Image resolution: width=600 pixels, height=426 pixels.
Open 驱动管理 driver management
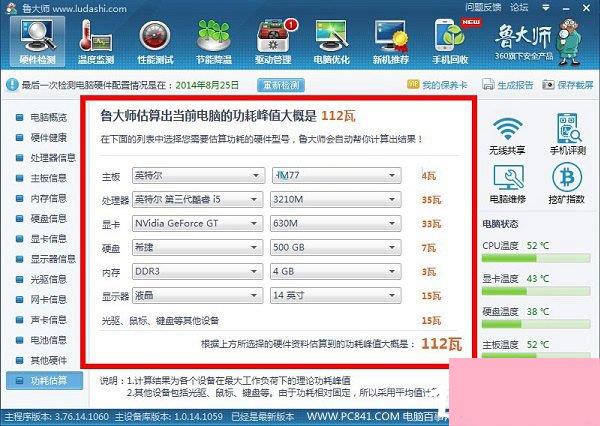(273, 41)
